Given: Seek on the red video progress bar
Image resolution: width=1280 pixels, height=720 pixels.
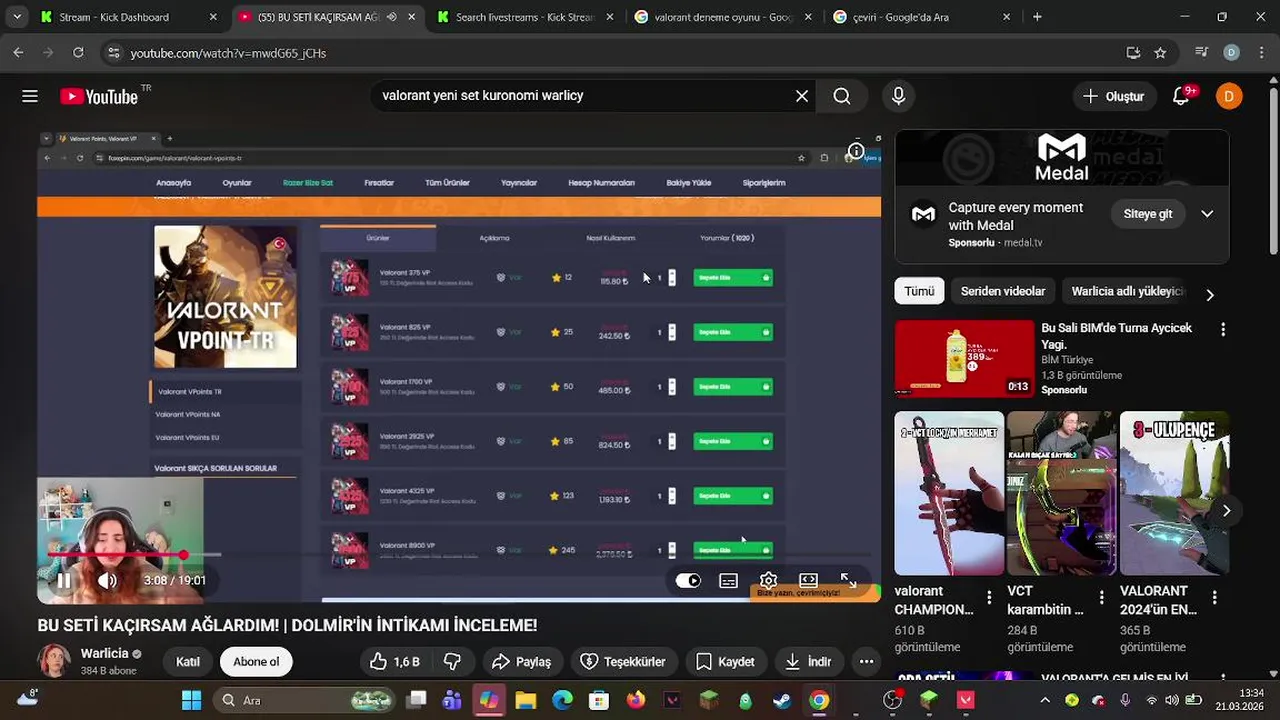Looking at the screenshot, I should click(x=459, y=554).
